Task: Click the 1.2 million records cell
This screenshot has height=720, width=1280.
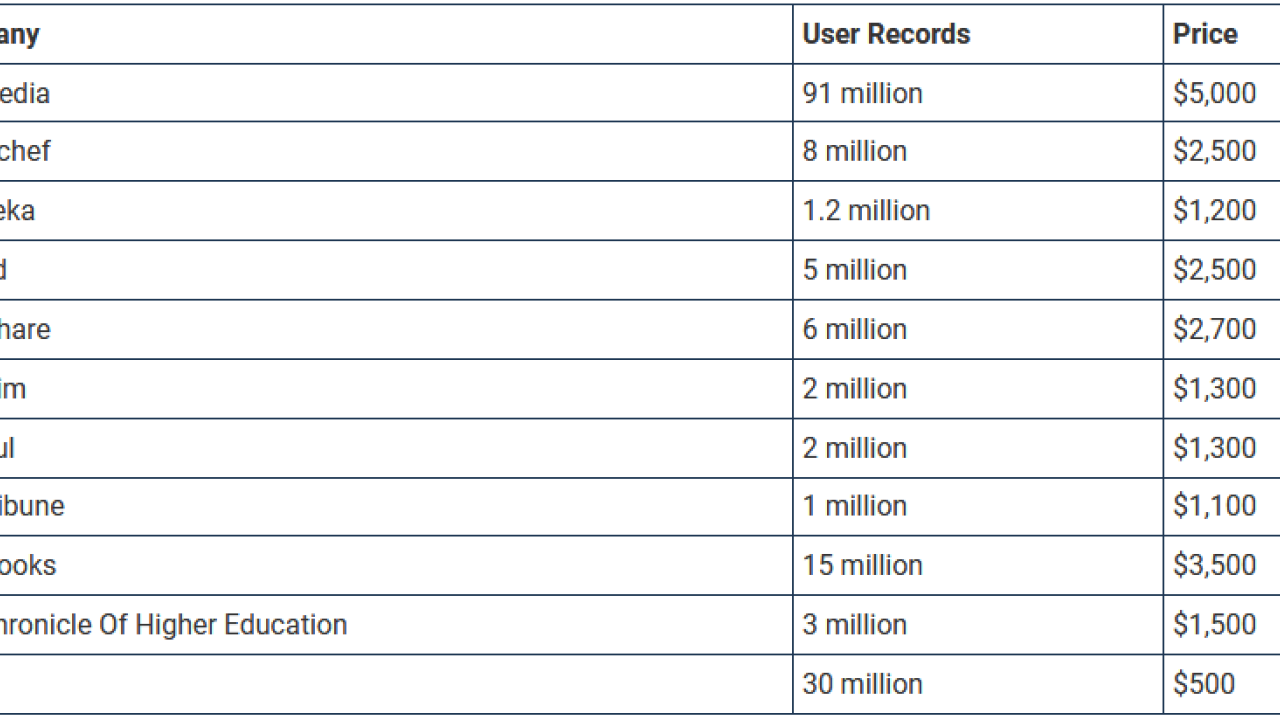Action: (x=866, y=210)
